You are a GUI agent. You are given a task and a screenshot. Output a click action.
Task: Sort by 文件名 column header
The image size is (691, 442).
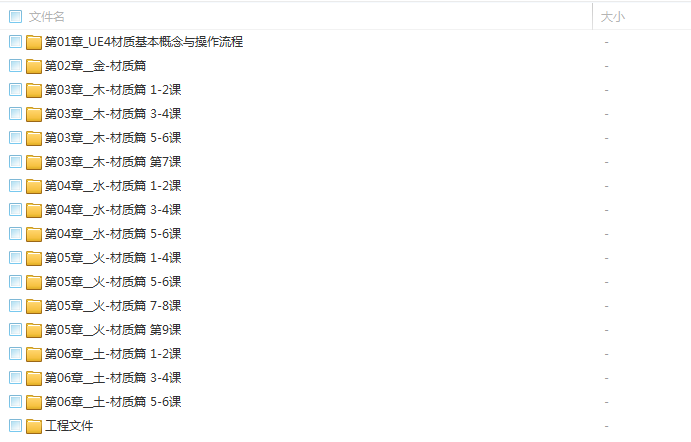click(x=47, y=17)
